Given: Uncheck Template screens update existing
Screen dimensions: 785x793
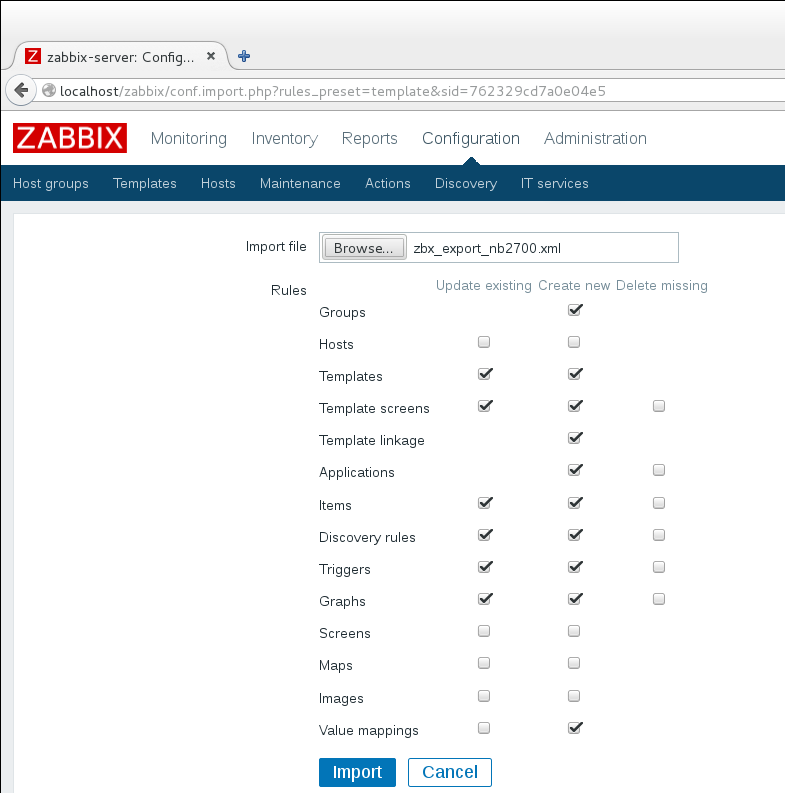Looking at the screenshot, I should point(485,406).
